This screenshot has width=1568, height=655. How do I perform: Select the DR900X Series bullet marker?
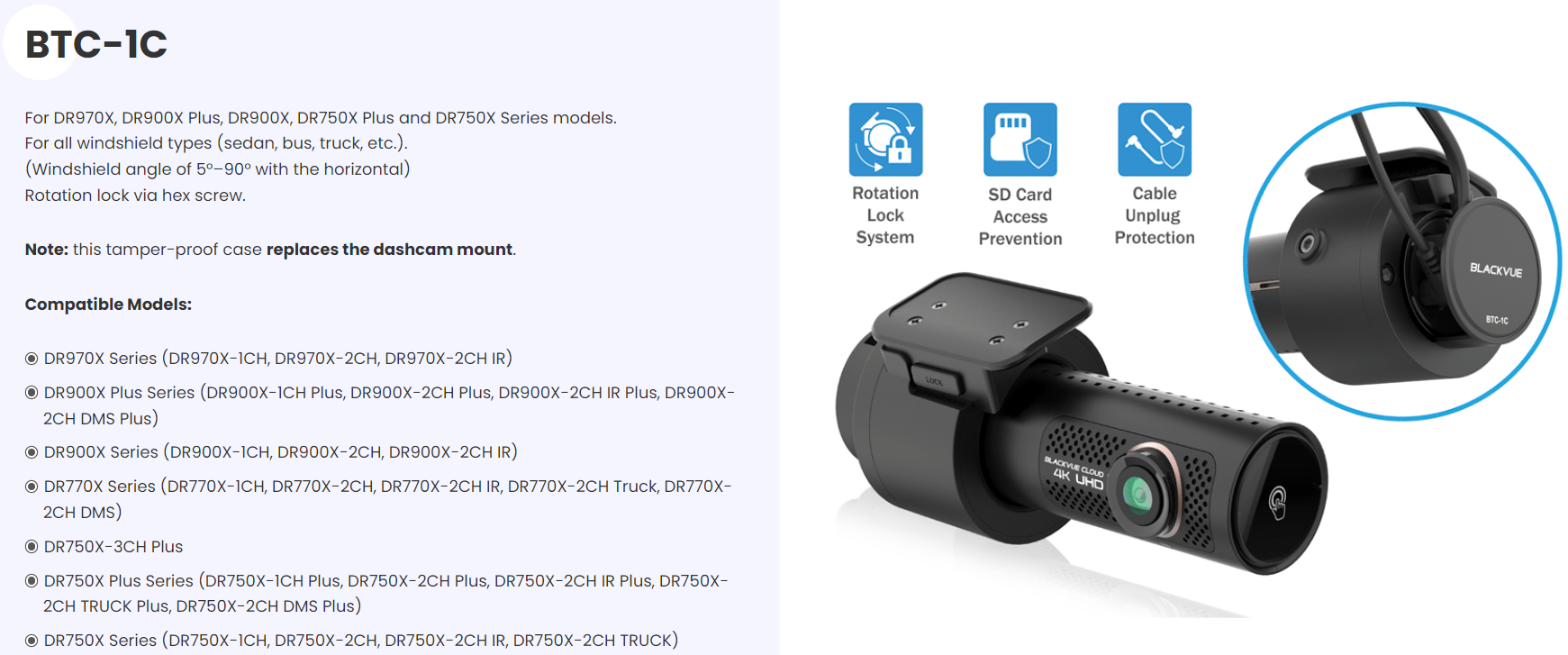32,452
